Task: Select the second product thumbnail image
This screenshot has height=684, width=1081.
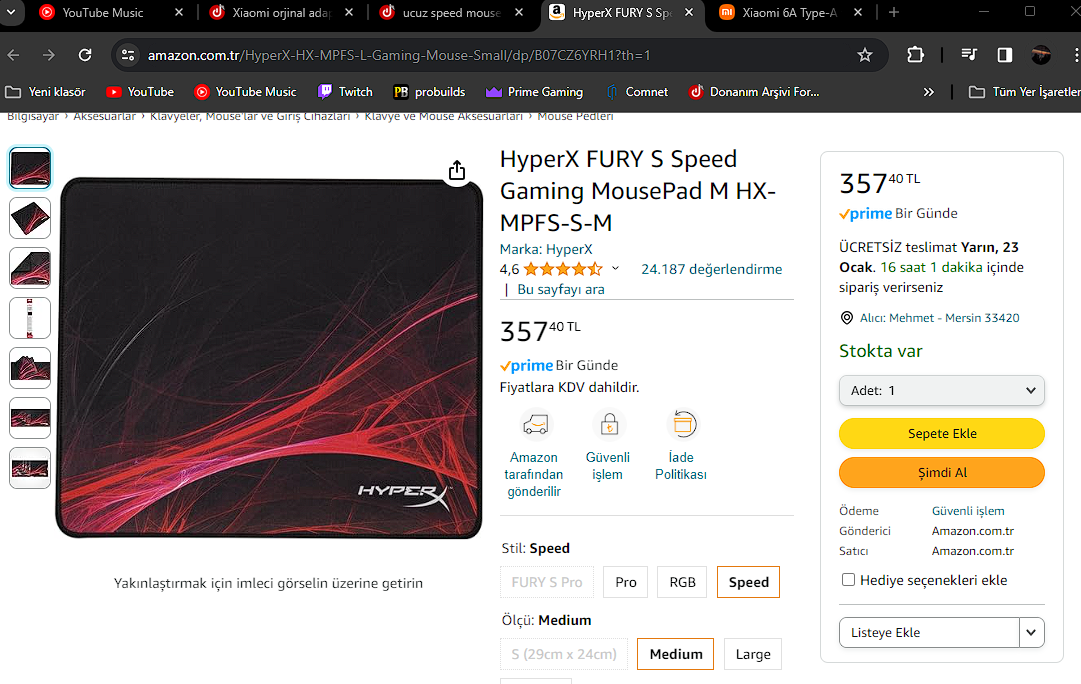Action: (30, 218)
